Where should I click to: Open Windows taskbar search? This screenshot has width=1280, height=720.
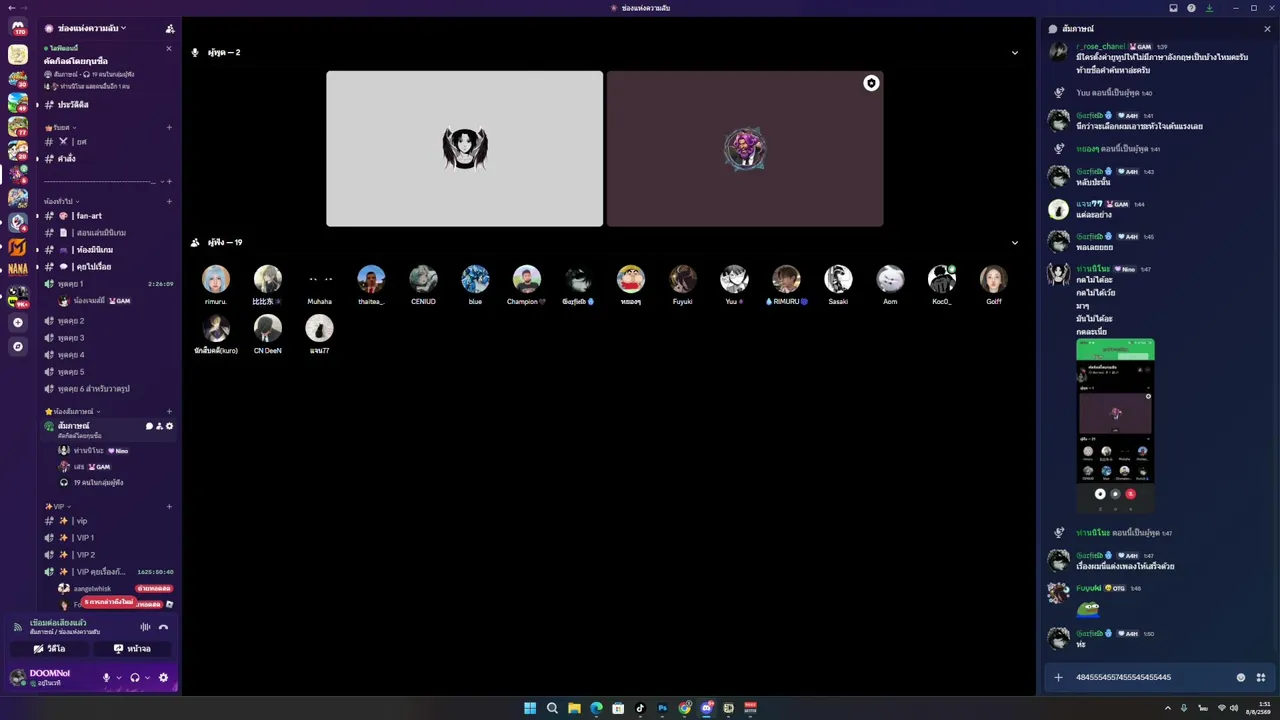pyautogui.click(x=552, y=708)
